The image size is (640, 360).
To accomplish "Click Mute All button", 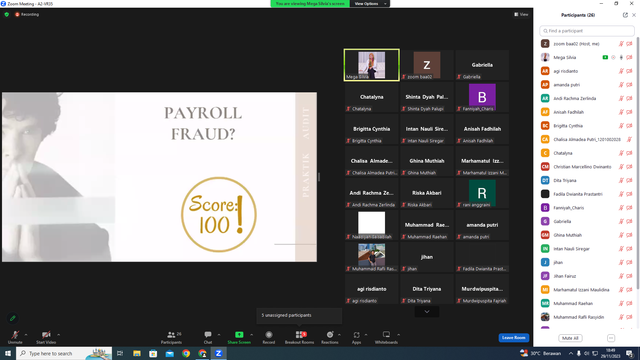I will click(570, 338).
